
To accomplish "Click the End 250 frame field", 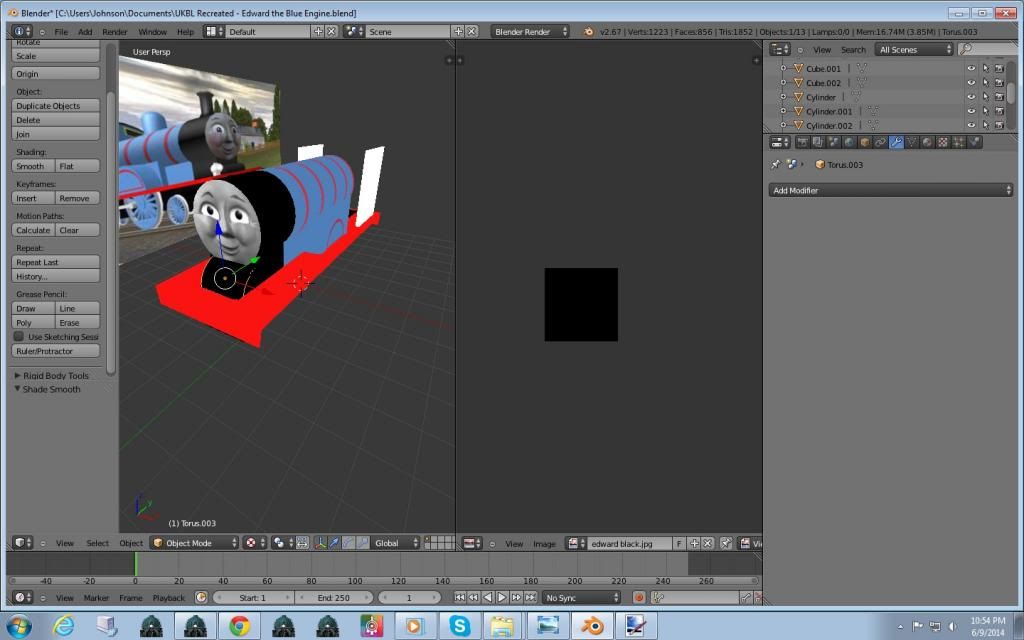I will point(334,598).
